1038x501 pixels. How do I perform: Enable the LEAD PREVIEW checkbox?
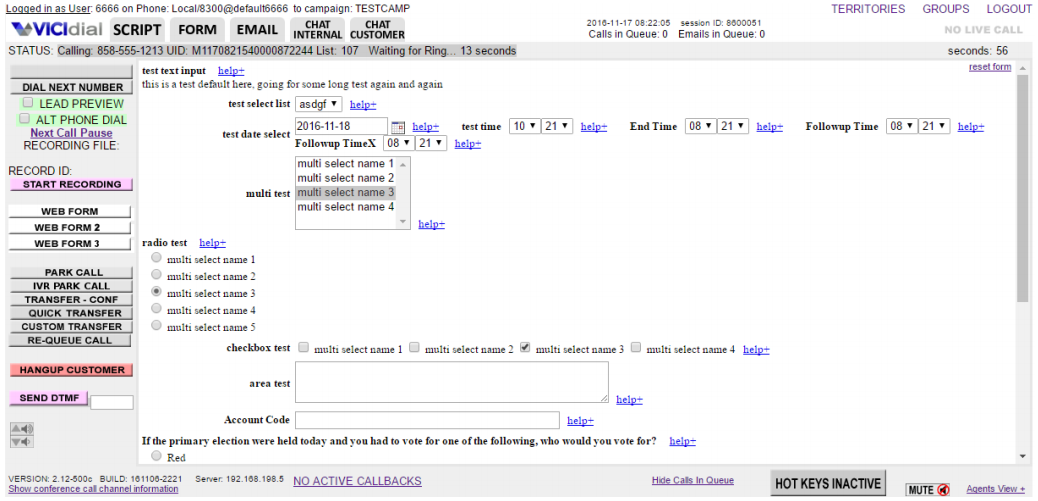coord(28,103)
